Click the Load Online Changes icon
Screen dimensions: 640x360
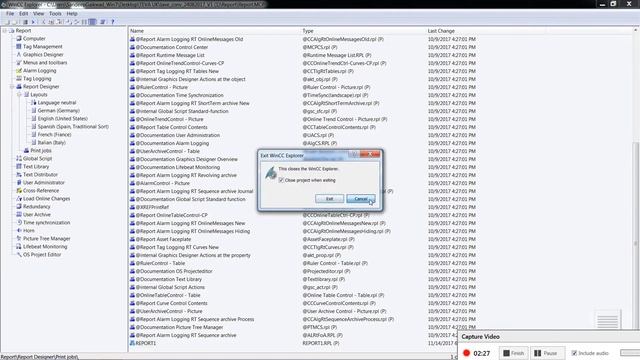tap(19, 199)
